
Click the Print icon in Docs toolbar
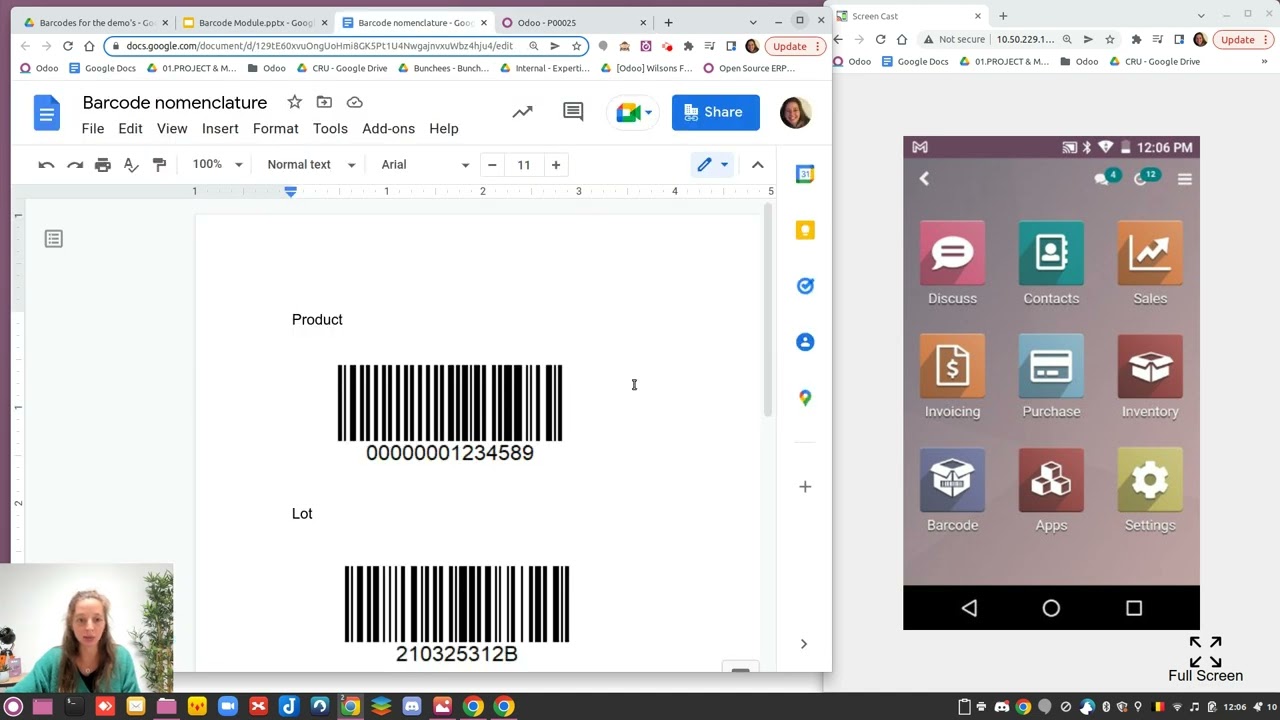[x=103, y=165]
